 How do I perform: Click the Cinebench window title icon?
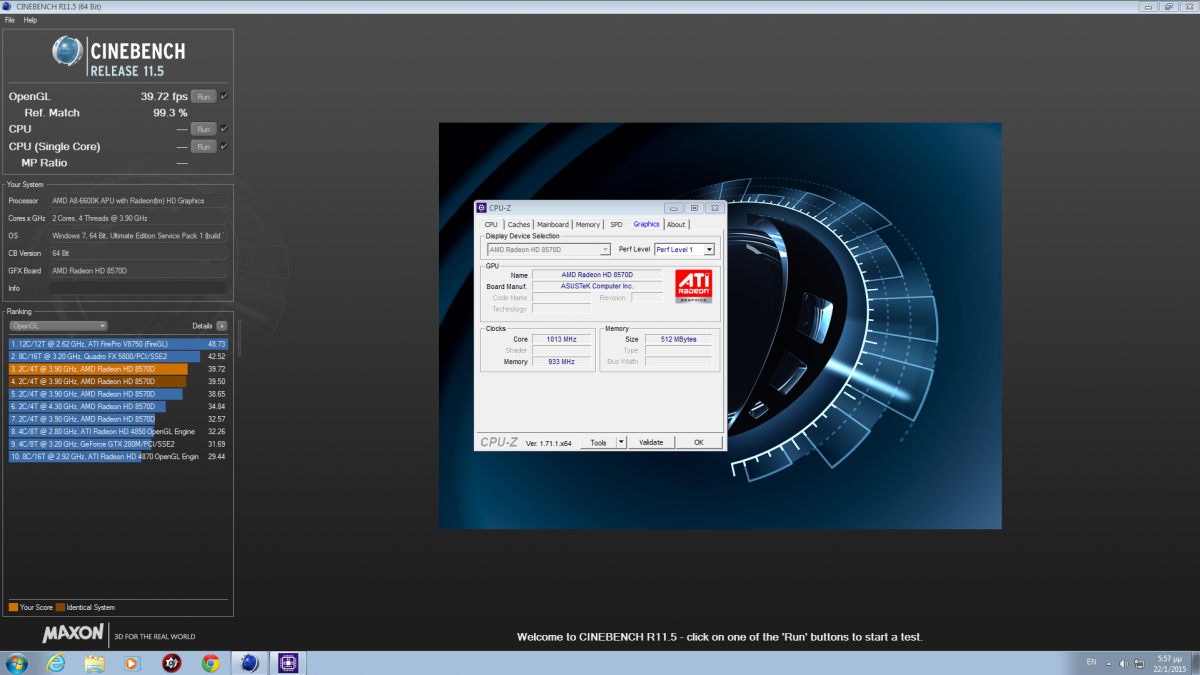click(x=7, y=6)
